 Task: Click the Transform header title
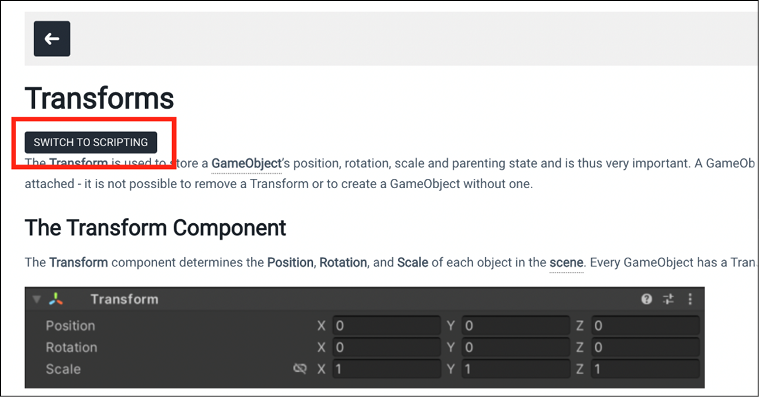[124, 299]
